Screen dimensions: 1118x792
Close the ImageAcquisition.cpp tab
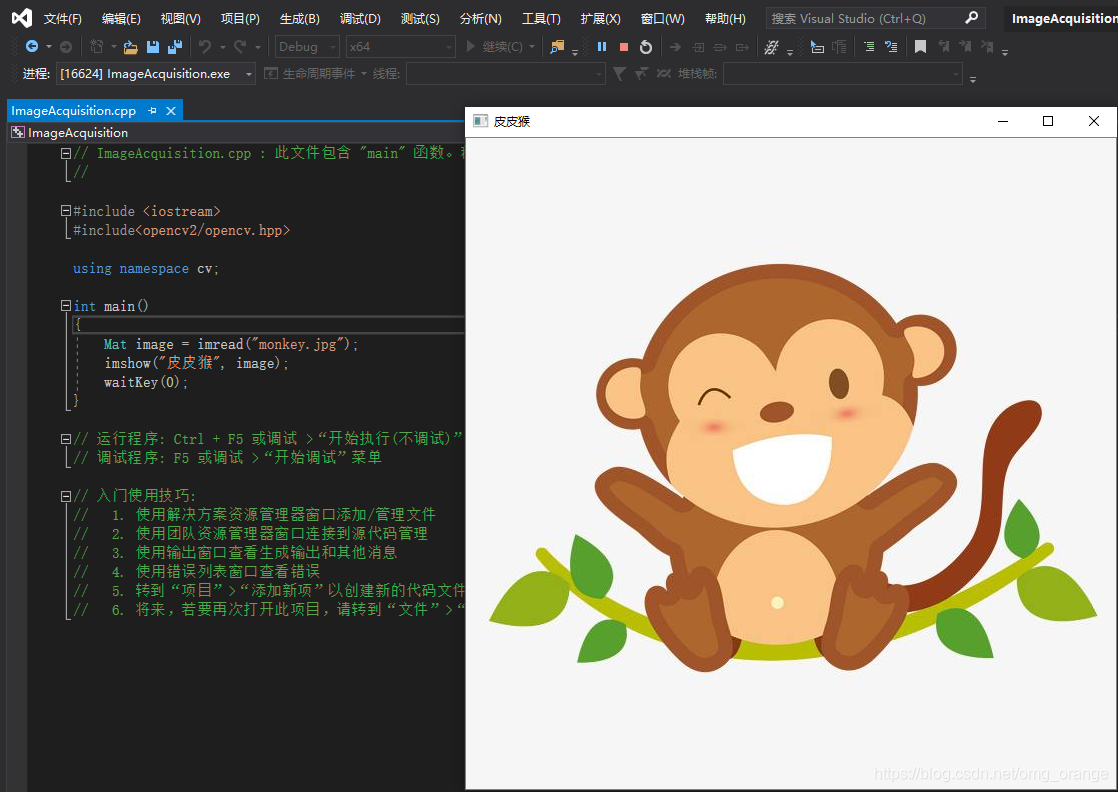tap(171, 110)
